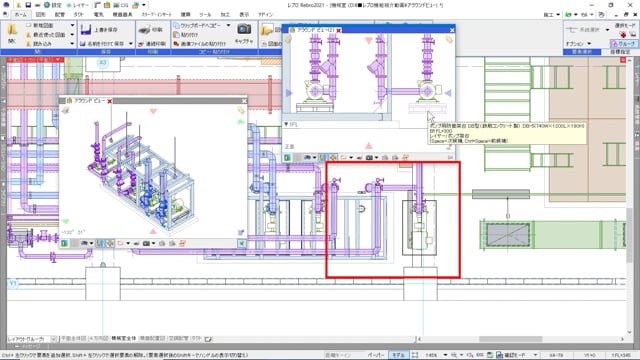Click the CG view icon in quick toolbar

117,5
